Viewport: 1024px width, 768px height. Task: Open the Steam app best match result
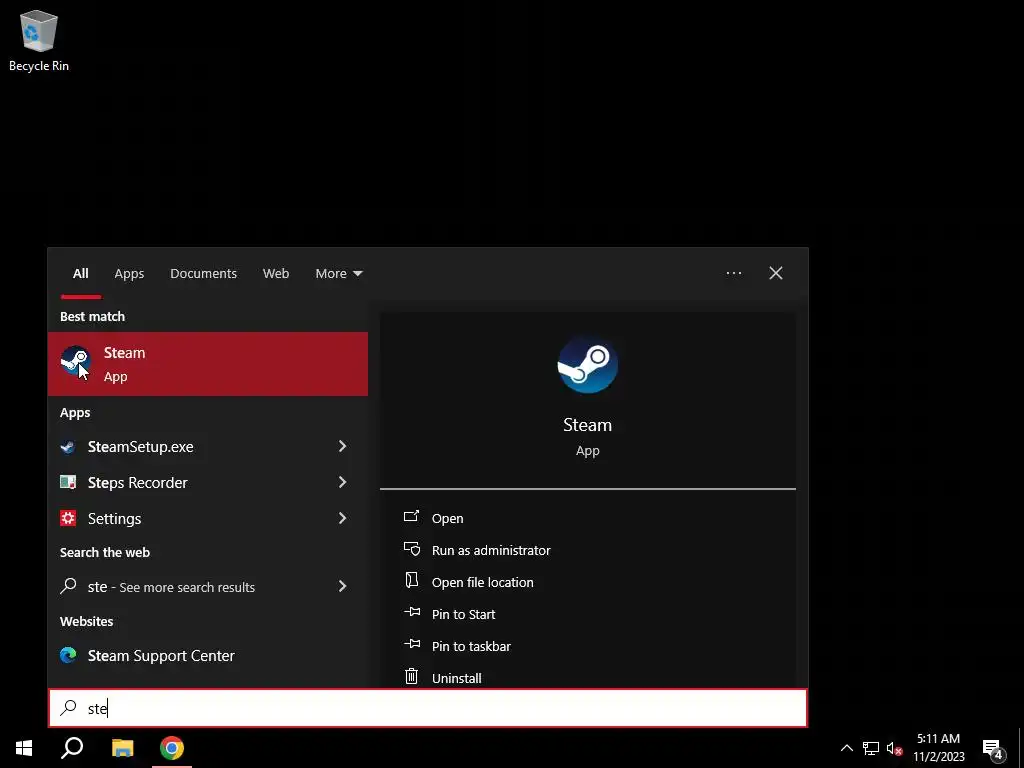(208, 364)
